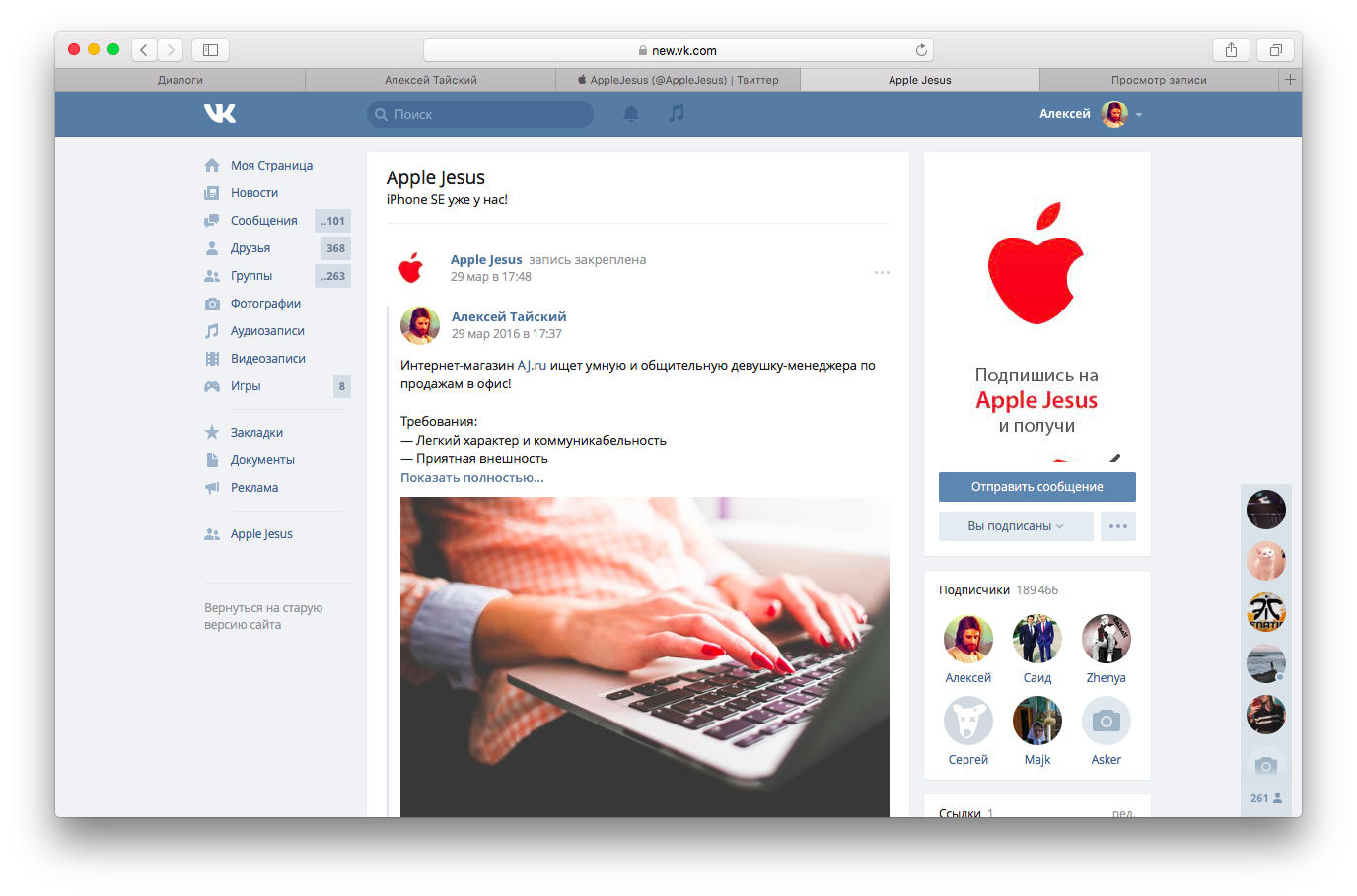The height and width of the screenshot is (896, 1357).
Task: Open the Fnatic logo friend avatar
Action: tap(1266, 612)
